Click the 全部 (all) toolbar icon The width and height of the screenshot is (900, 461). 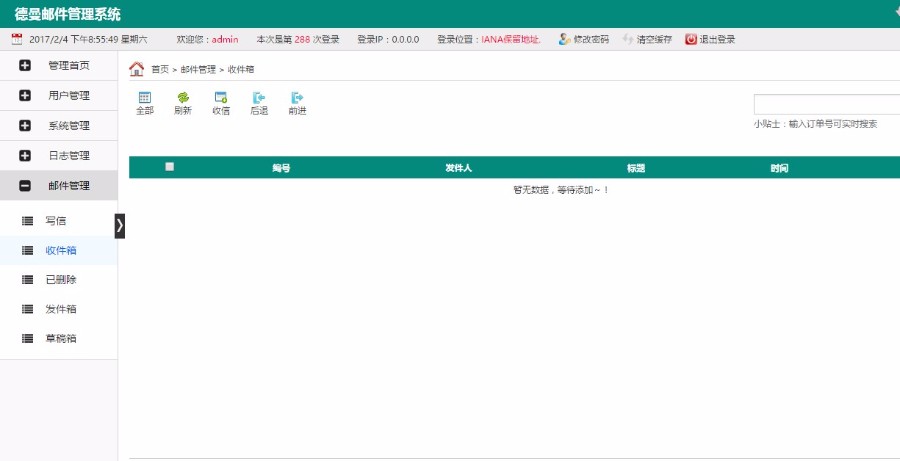pos(145,98)
